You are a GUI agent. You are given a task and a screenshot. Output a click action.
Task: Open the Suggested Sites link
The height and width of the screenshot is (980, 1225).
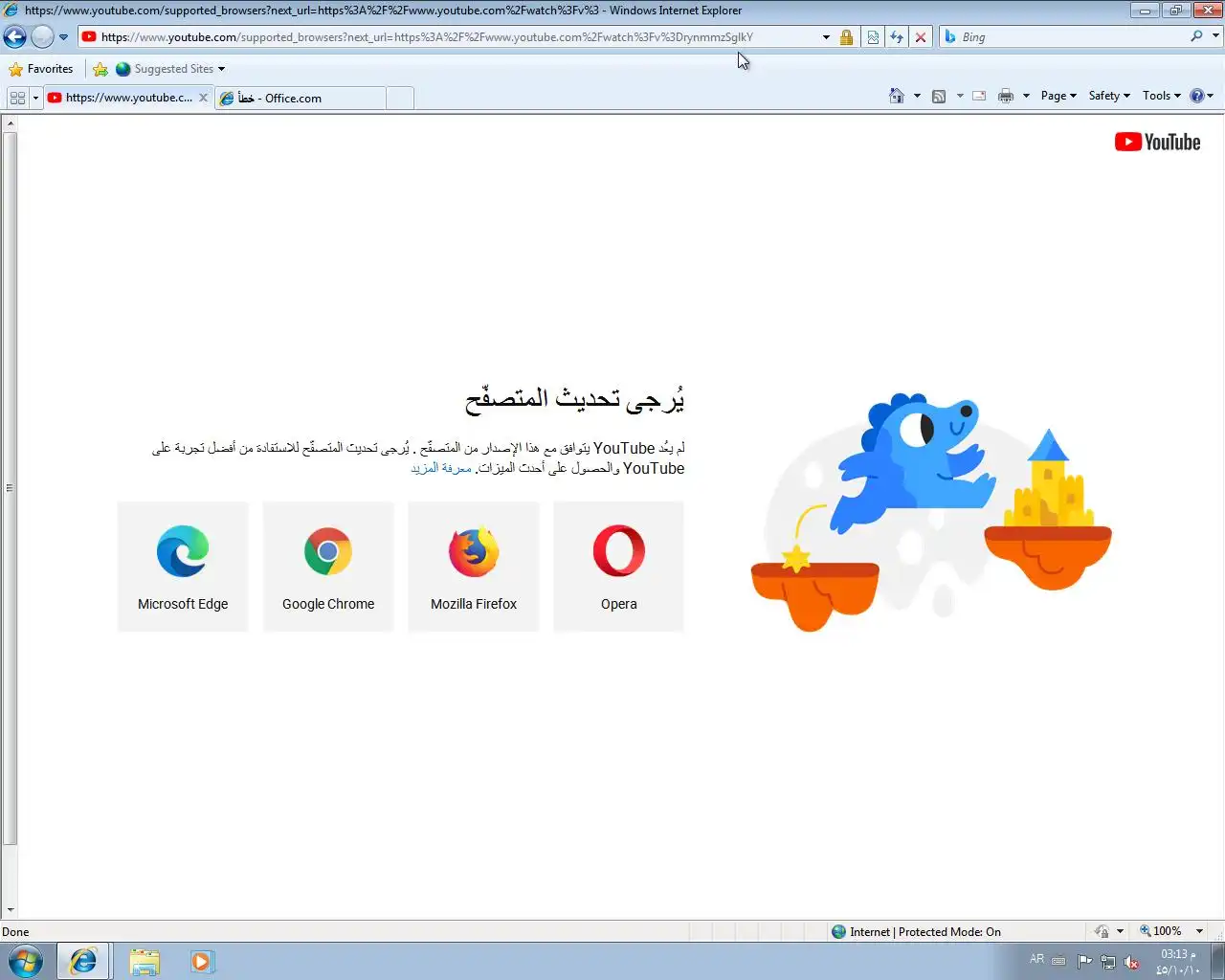coord(170,69)
